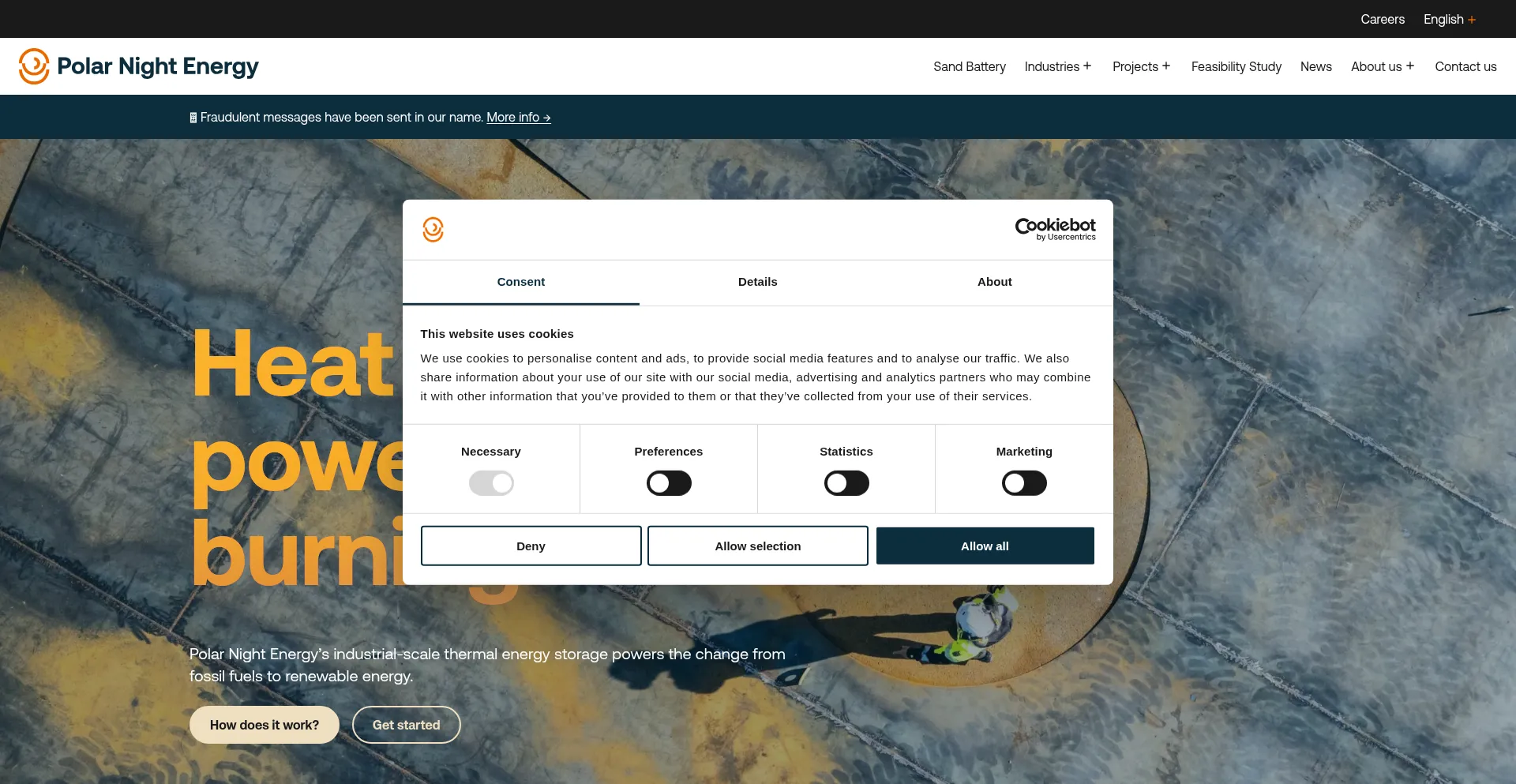The height and width of the screenshot is (784, 1516).
Task: Toggle the Preferences cookie switch
Action: coord(668,483)
